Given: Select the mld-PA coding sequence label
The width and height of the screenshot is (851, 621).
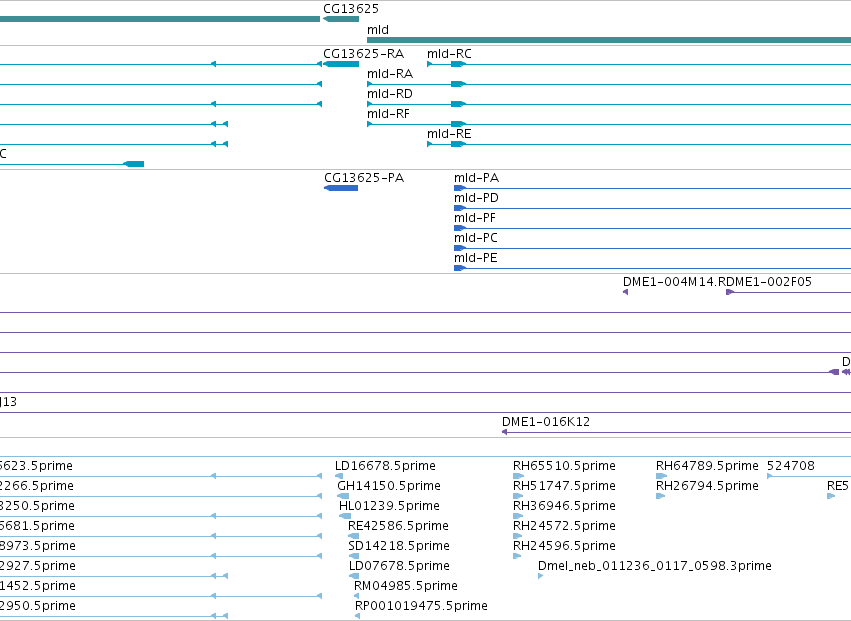Looking at the screenshot, I should pos(477,178).
